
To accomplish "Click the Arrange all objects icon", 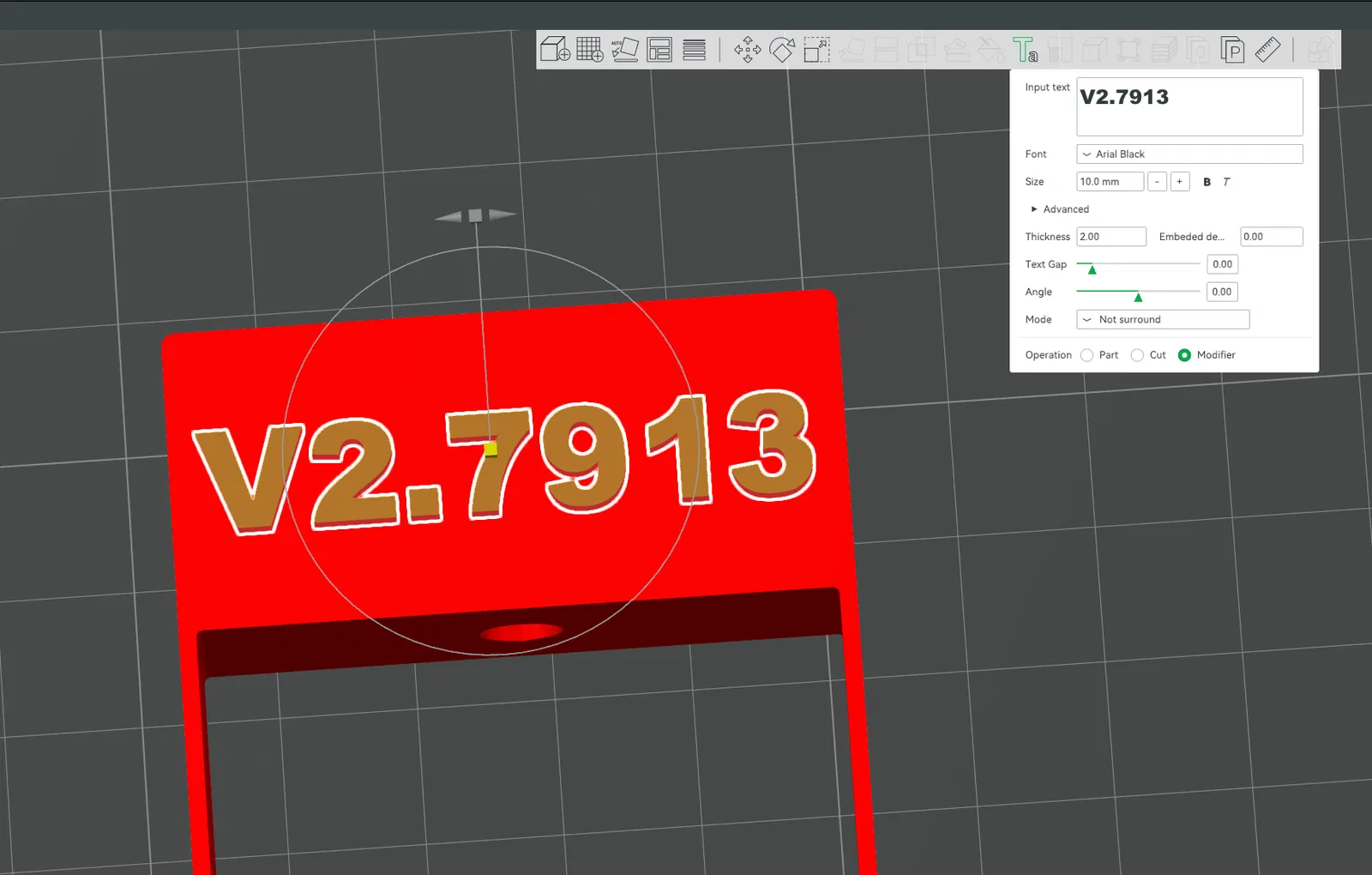I will [x=659, y=50].
